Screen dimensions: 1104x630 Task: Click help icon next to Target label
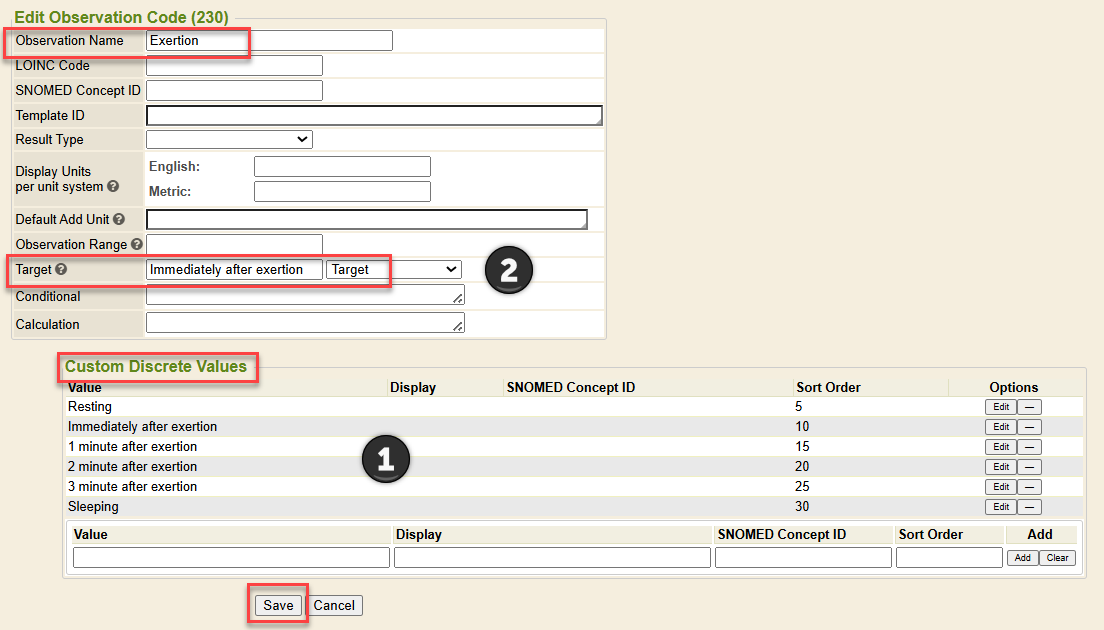61,270
